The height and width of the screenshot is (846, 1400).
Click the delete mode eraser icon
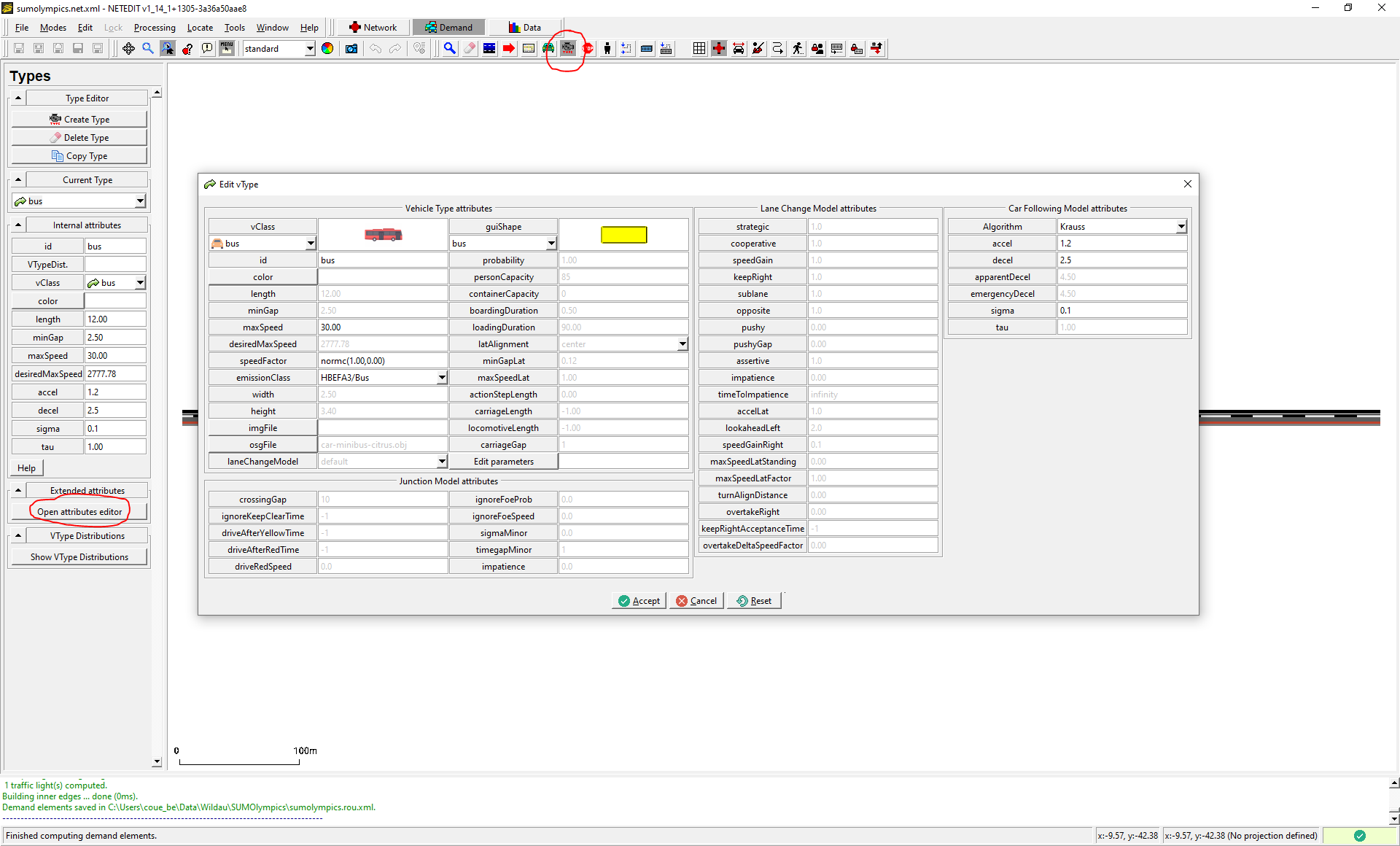pos(470,48)
